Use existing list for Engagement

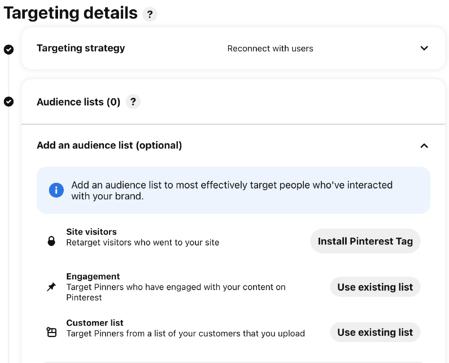[x=375, y=287]
